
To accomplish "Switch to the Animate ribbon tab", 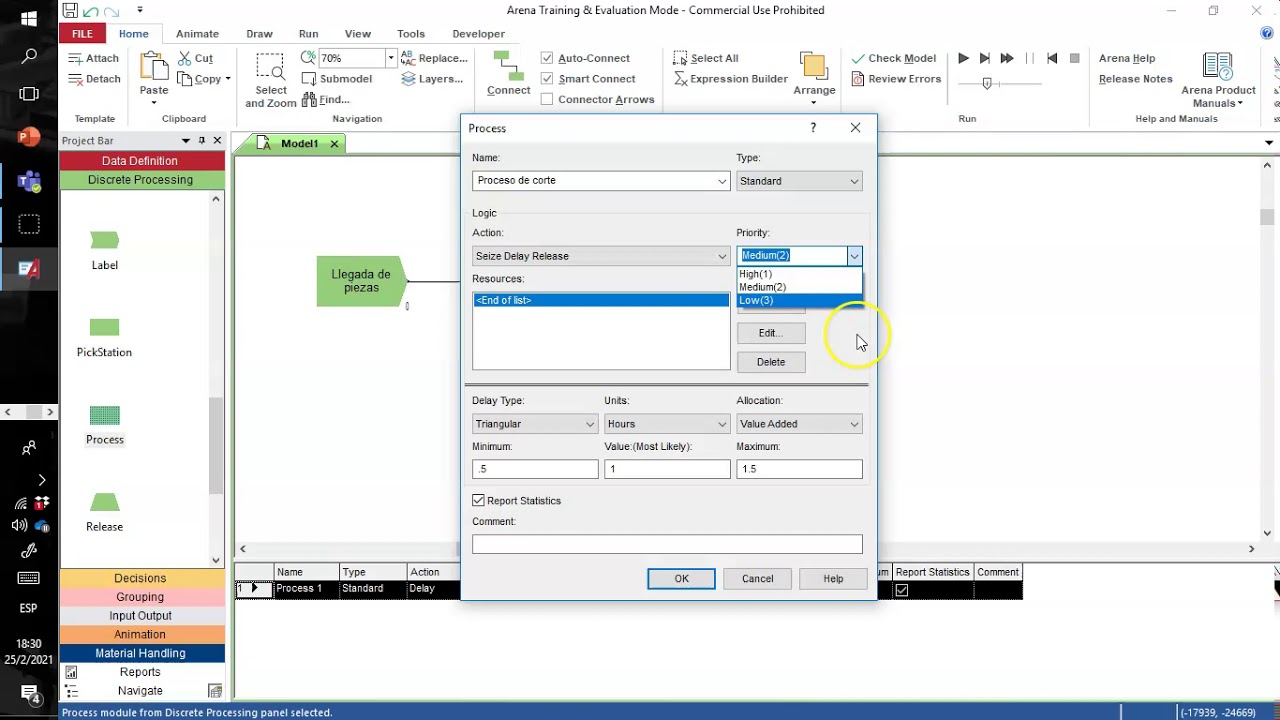I will [x=197, y=34].
